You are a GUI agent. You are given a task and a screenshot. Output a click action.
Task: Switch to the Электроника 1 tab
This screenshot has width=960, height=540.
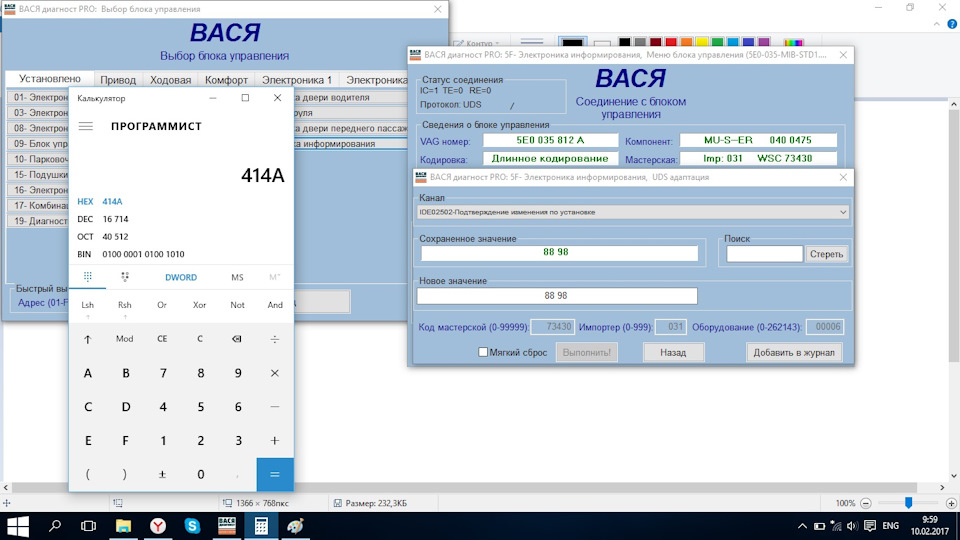tap(297, 80)
